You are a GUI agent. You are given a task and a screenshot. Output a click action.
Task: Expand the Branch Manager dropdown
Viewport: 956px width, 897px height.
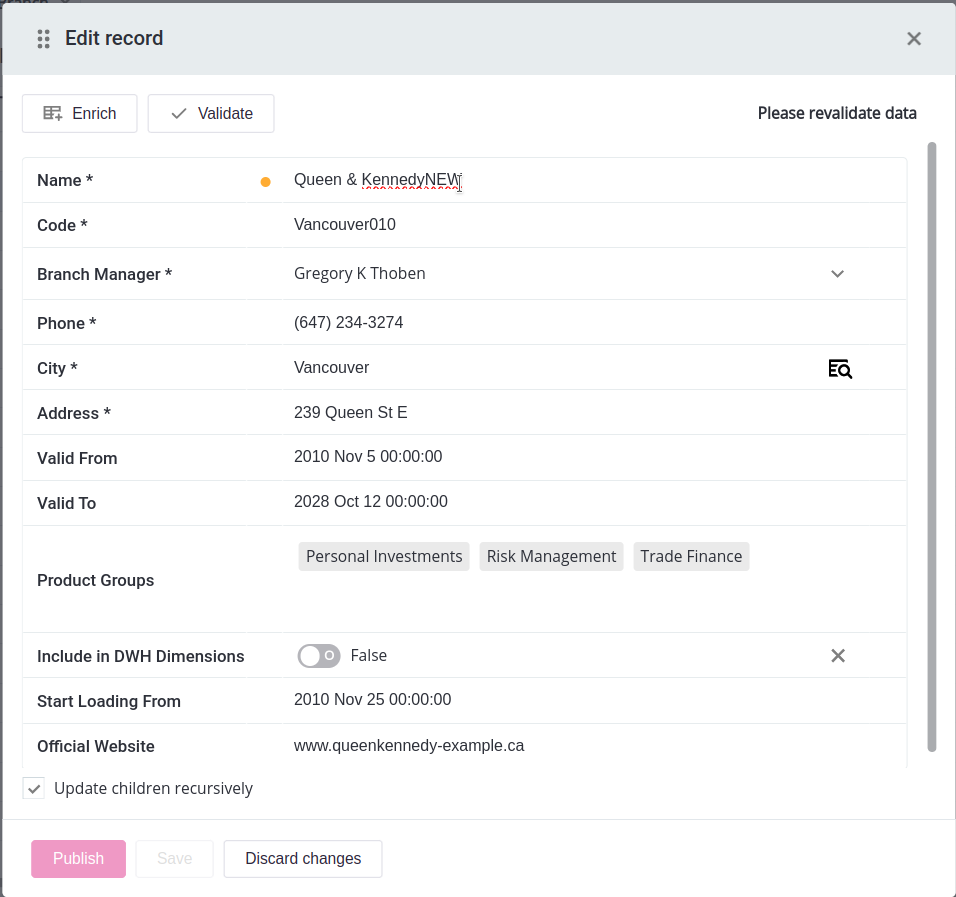837,274
